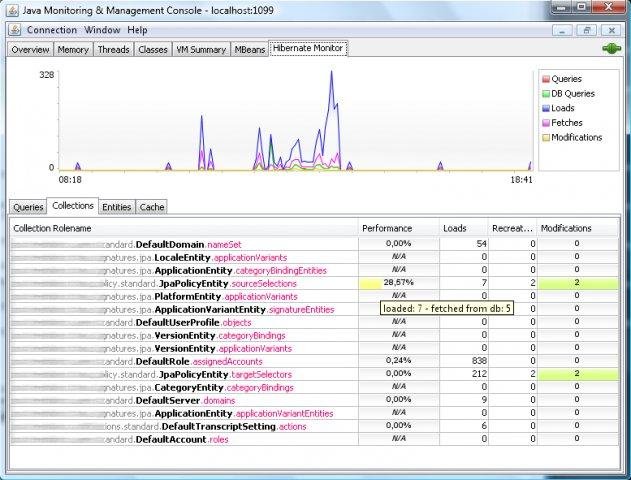The height and width of the screenshot is (480, 631).
Task: Sort by Recreations column header
Action: point(512,228)
